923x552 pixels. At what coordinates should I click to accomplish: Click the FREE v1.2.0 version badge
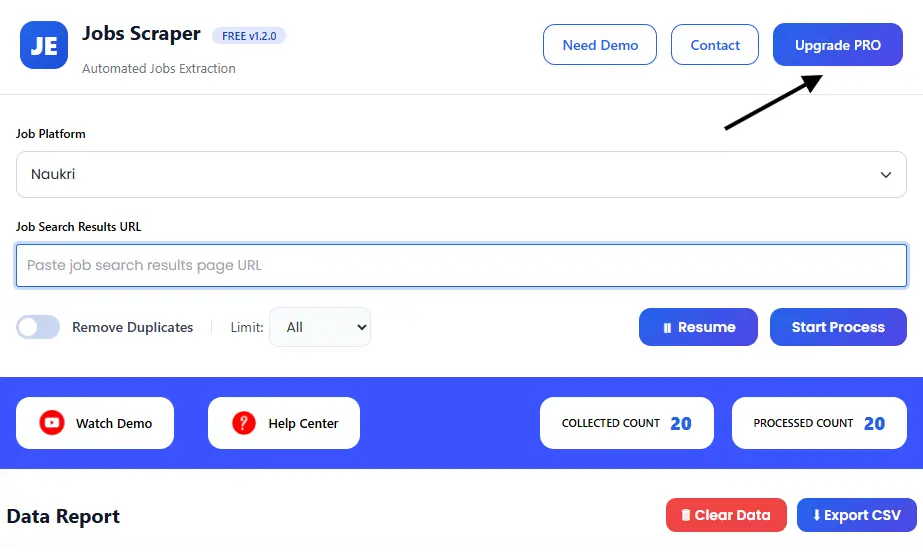pyautogui.click(x=249, y=36)
